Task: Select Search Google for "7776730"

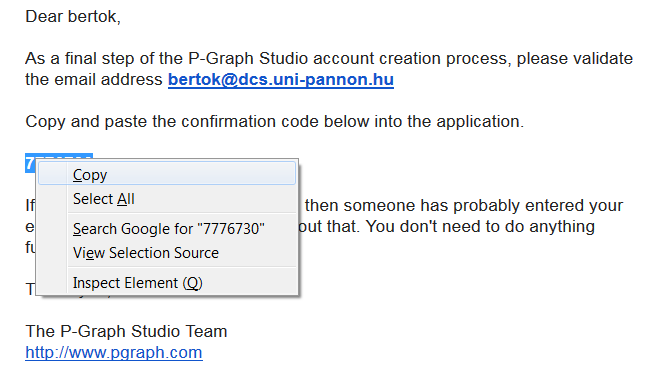Action: tap(167, 229)
